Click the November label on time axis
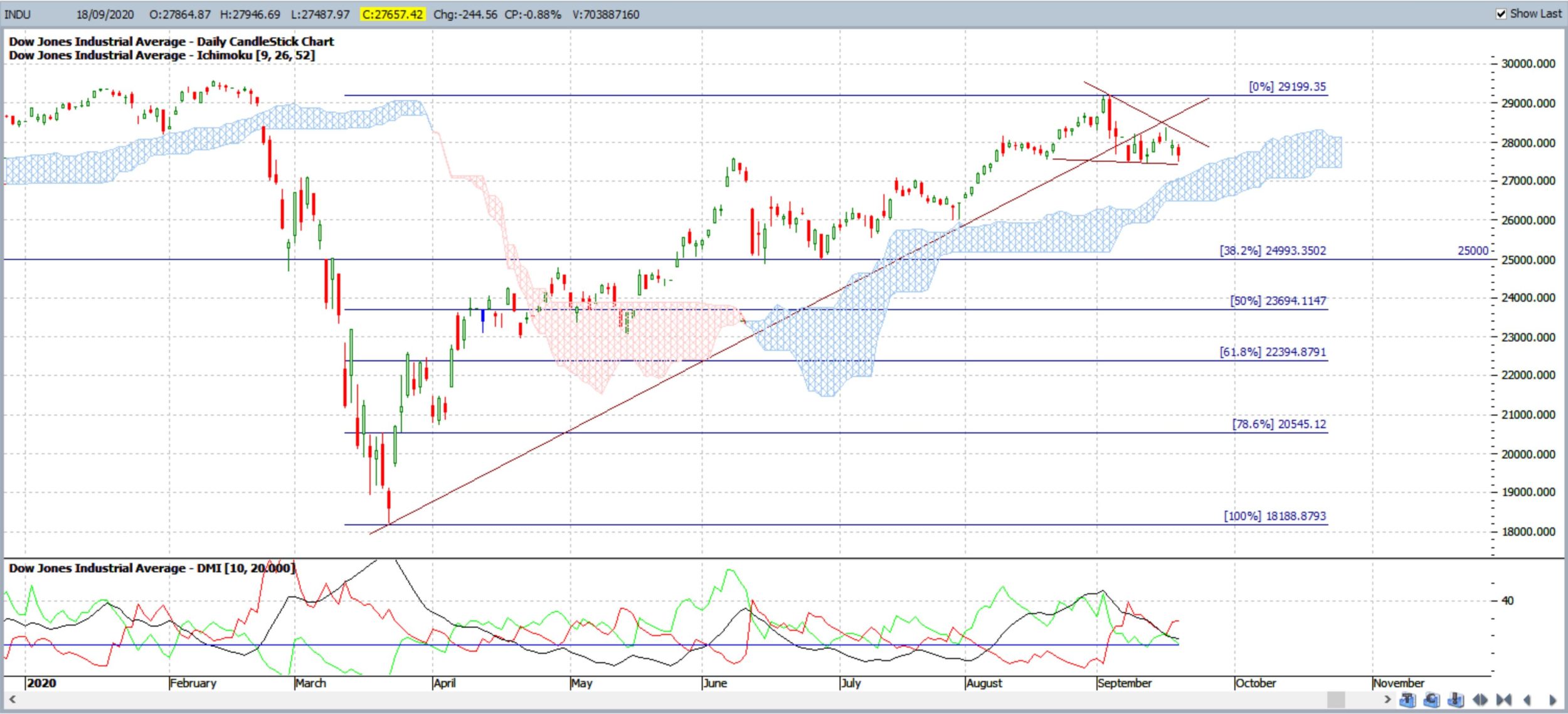1568x714 pixels. 1399,683
